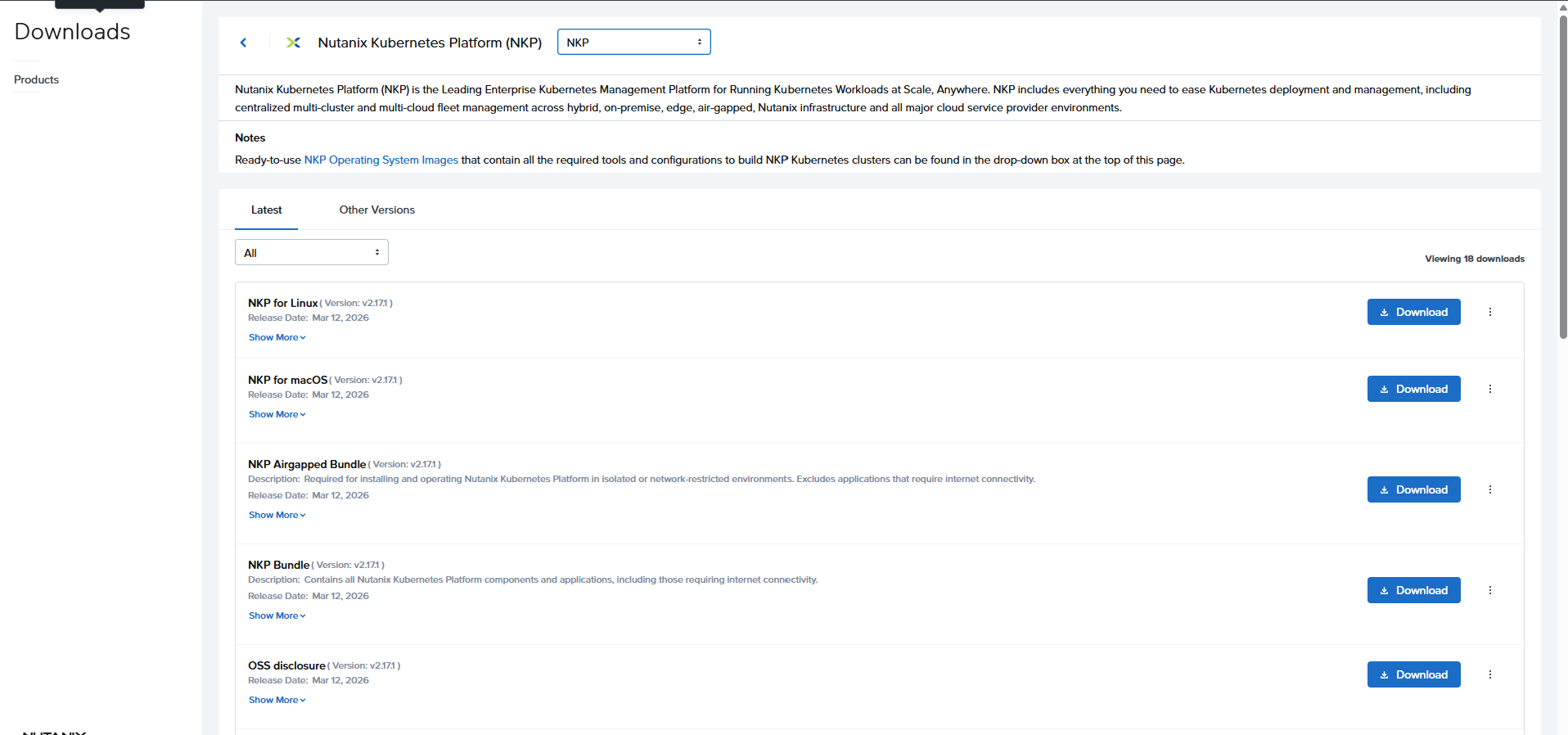1568x735 pixels.
Task: Download OSS disclosure
Action: [1413, 674]
